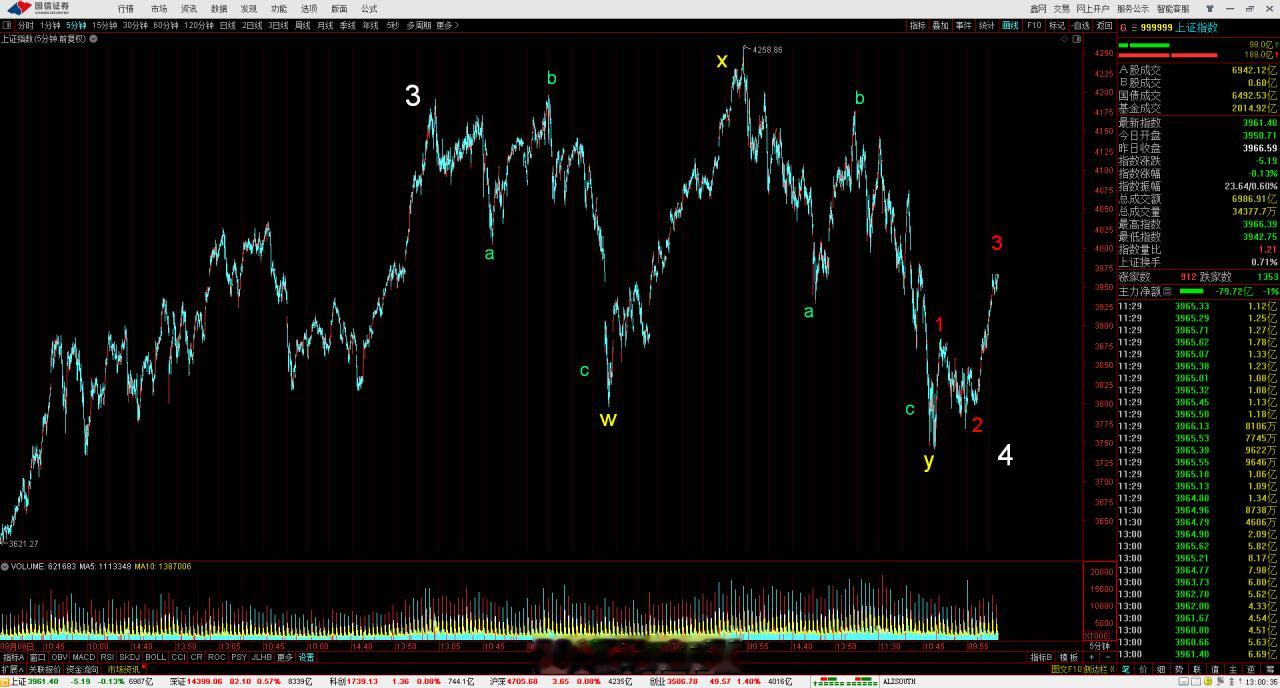Screen dimensions: 1280x688
Task: Select the JLHB indicator
Action: [x=262, y=657]
